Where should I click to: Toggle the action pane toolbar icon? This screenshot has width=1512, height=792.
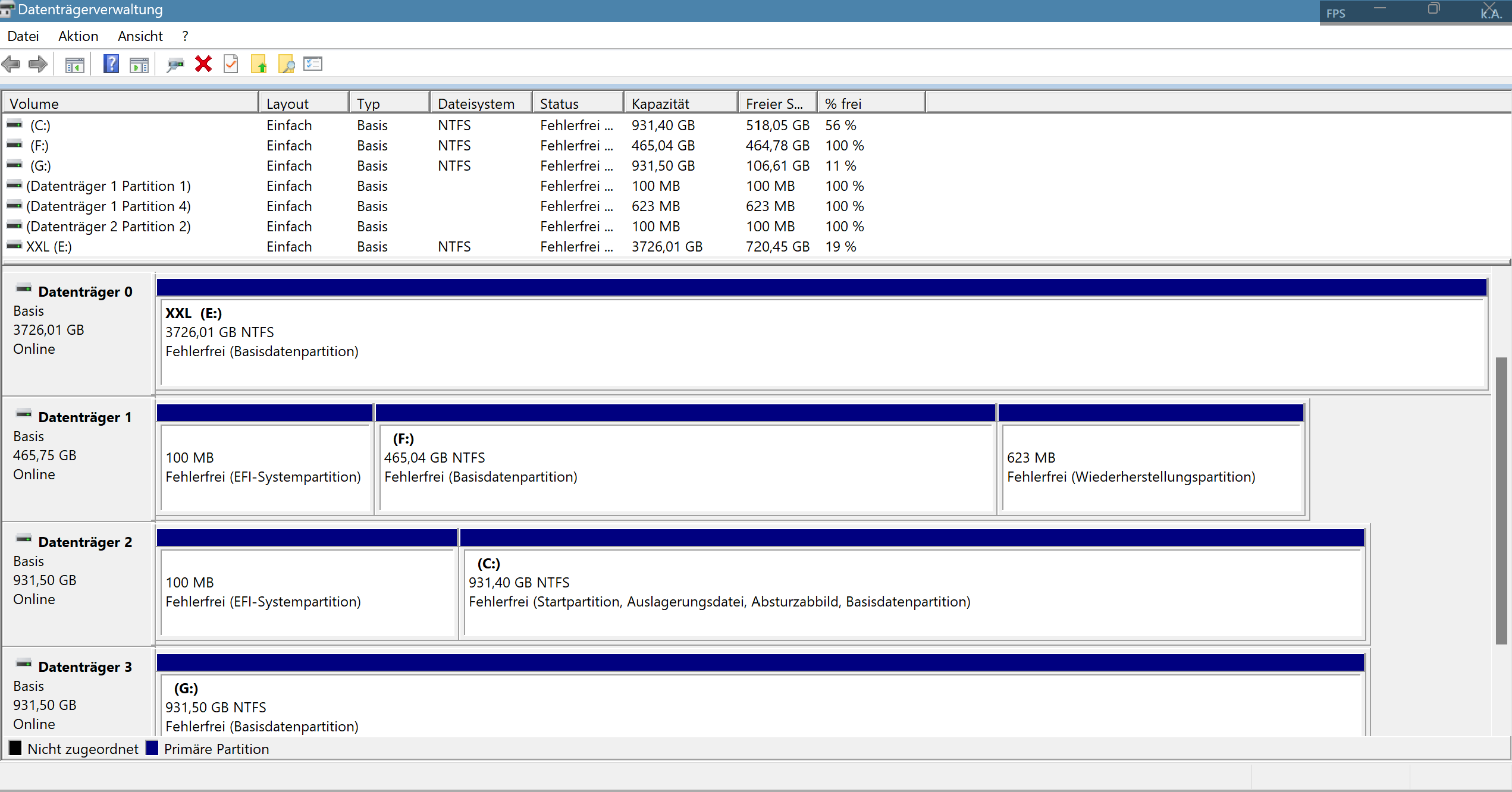click(x=139, y=64)
